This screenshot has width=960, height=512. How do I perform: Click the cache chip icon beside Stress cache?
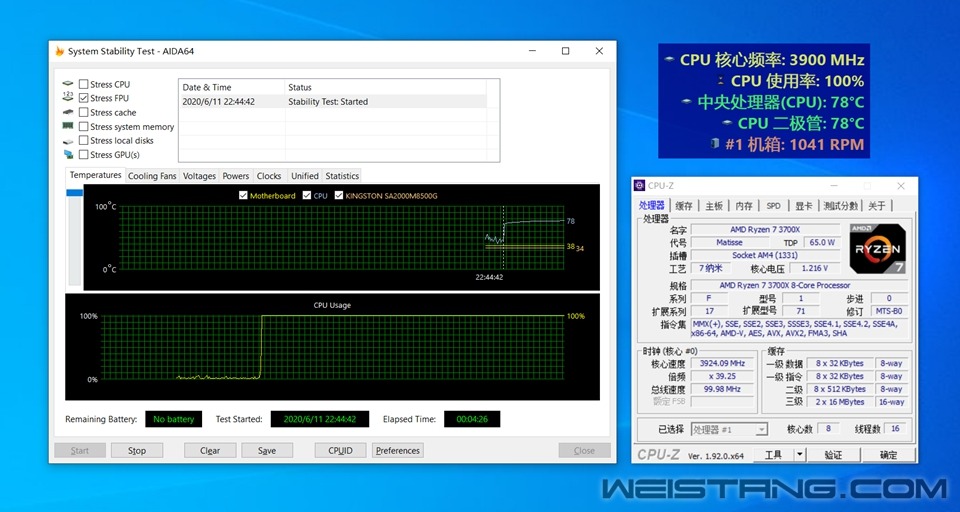pyautogui.click(x=68, y=112)
